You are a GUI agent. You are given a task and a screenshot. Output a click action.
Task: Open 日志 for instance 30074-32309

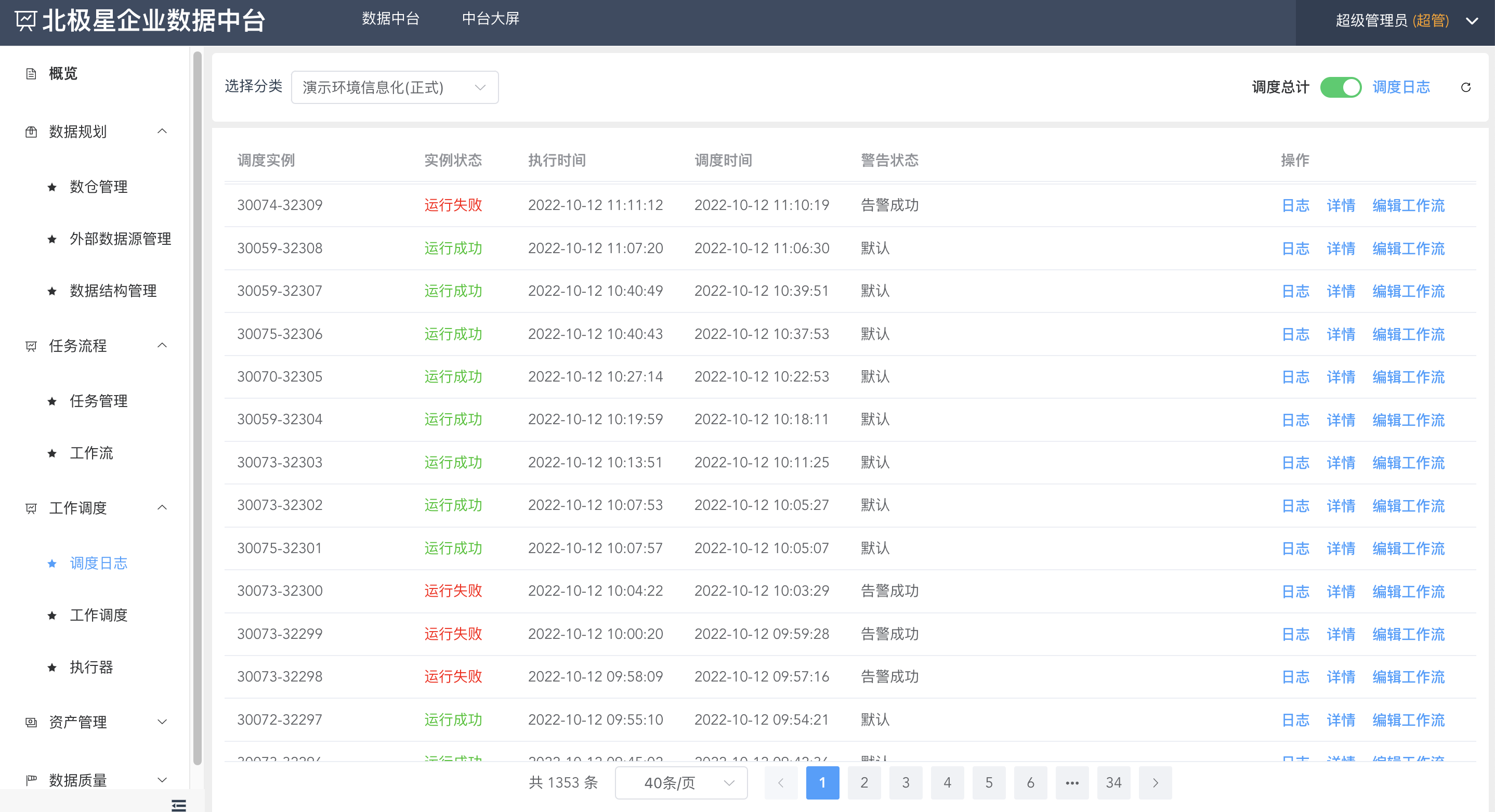click(1295, 205)
